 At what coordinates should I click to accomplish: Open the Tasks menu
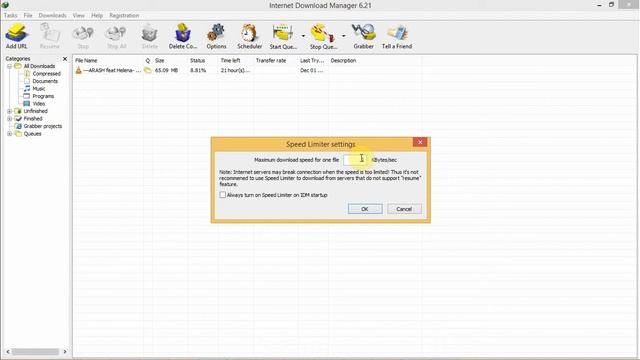point(11,16)
